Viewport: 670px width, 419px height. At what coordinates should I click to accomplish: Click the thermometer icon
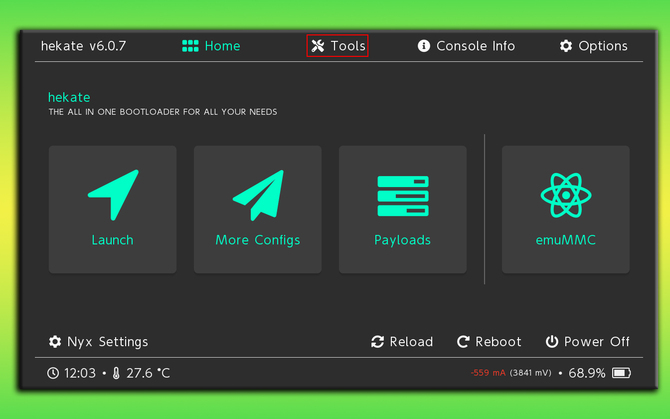pyautogui.click(x=116, y=373)
